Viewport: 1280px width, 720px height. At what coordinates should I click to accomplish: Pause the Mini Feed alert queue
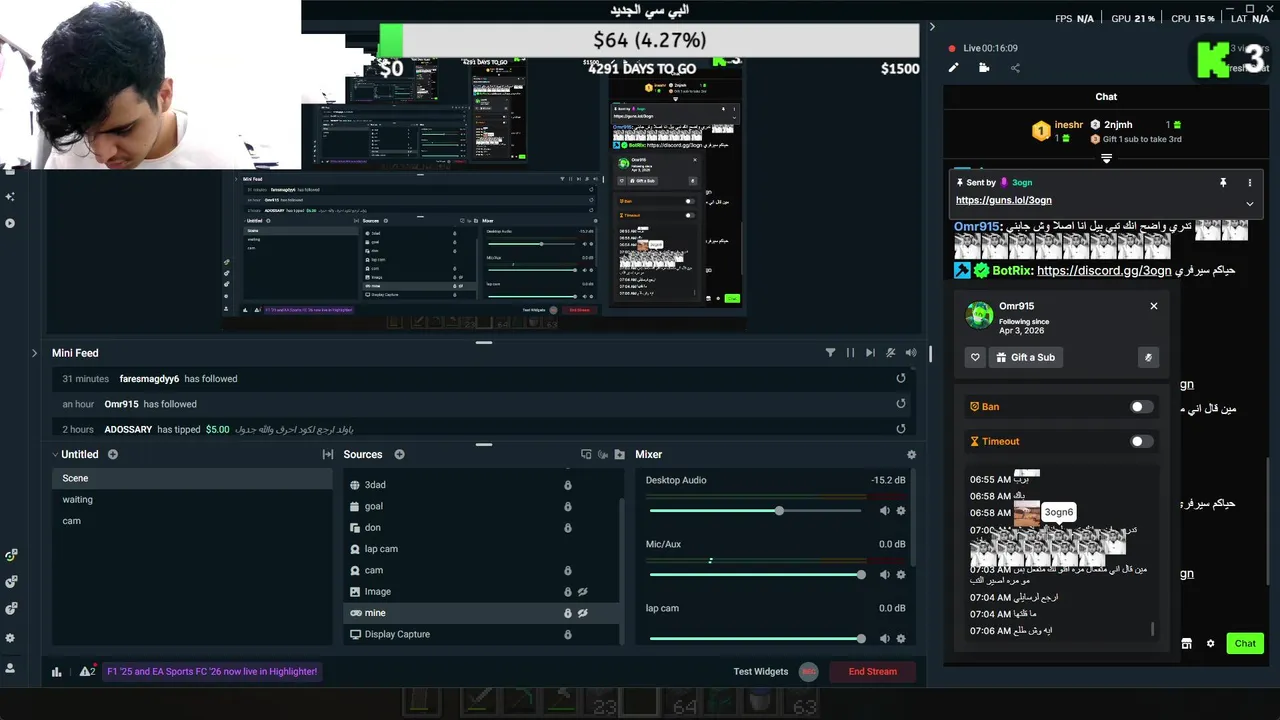[851, 353]
